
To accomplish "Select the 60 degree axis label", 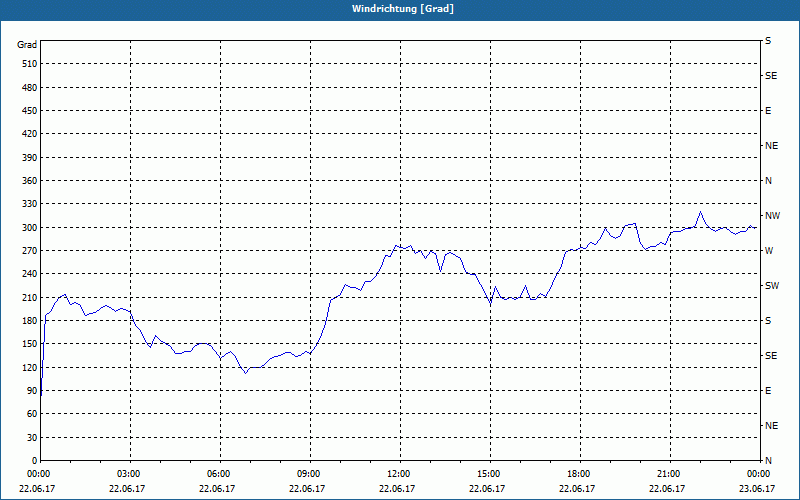I will [32, 414].
